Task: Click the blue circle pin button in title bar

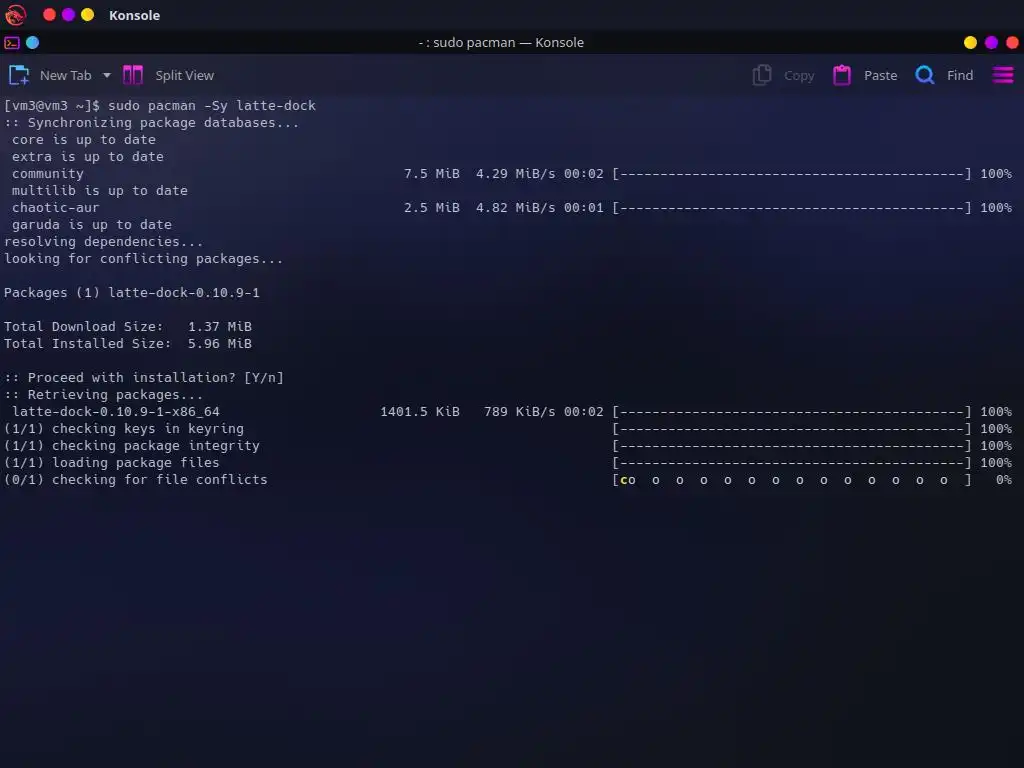Action: tap(32, 42)
